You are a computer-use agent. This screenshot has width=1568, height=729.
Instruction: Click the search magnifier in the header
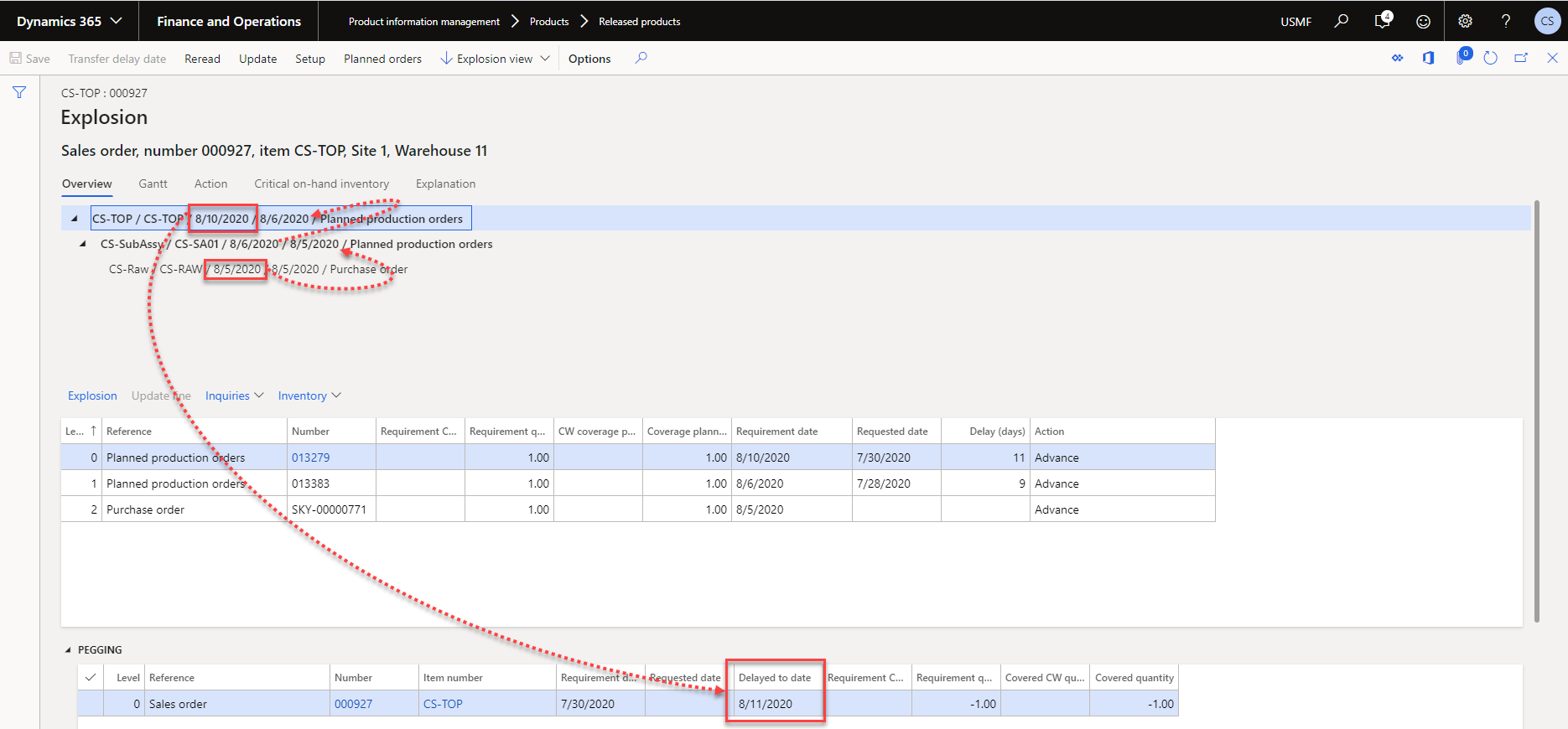pyautogui.click(x=1342, y=22)
